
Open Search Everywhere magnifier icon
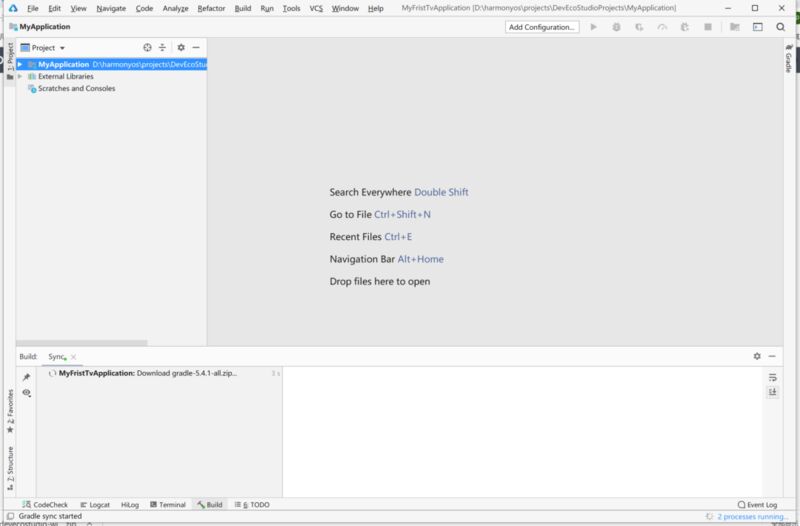pos(780,27)
